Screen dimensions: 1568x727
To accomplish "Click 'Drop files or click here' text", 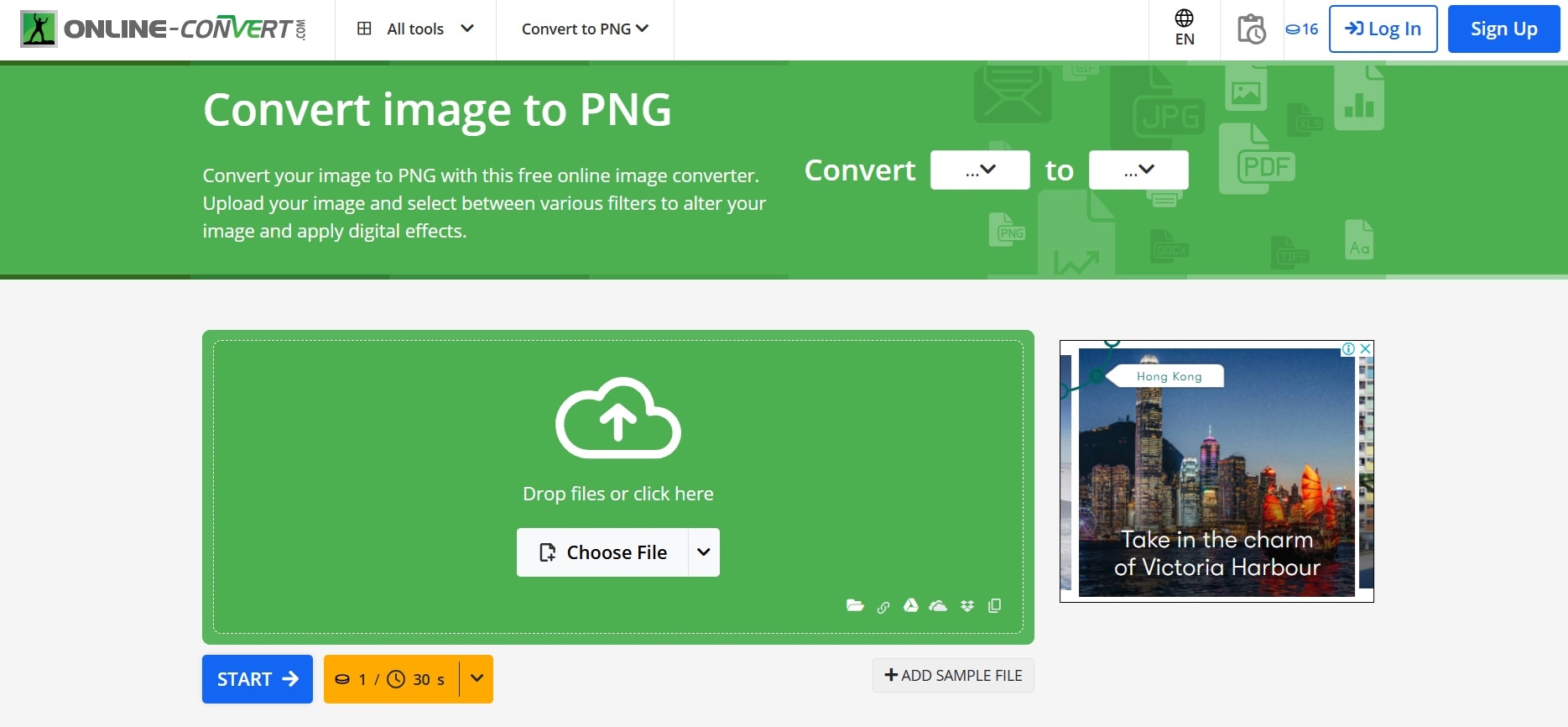I will (x=618, y=494).
